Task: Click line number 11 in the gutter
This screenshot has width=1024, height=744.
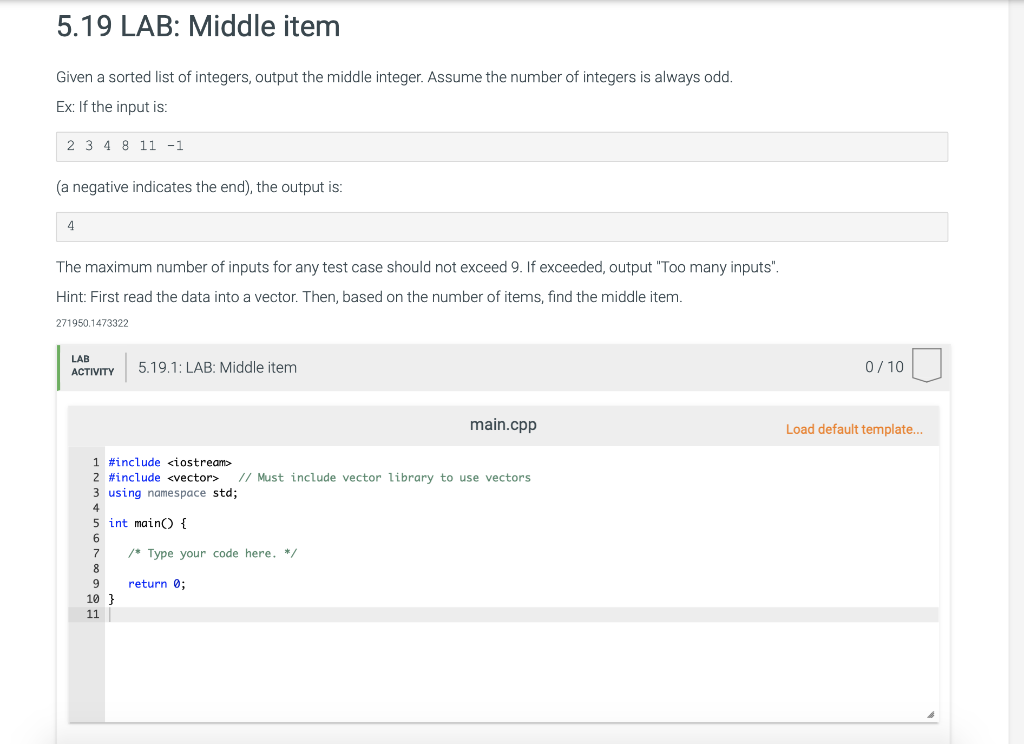Action: pyautogui.click(x=93, y=614)
